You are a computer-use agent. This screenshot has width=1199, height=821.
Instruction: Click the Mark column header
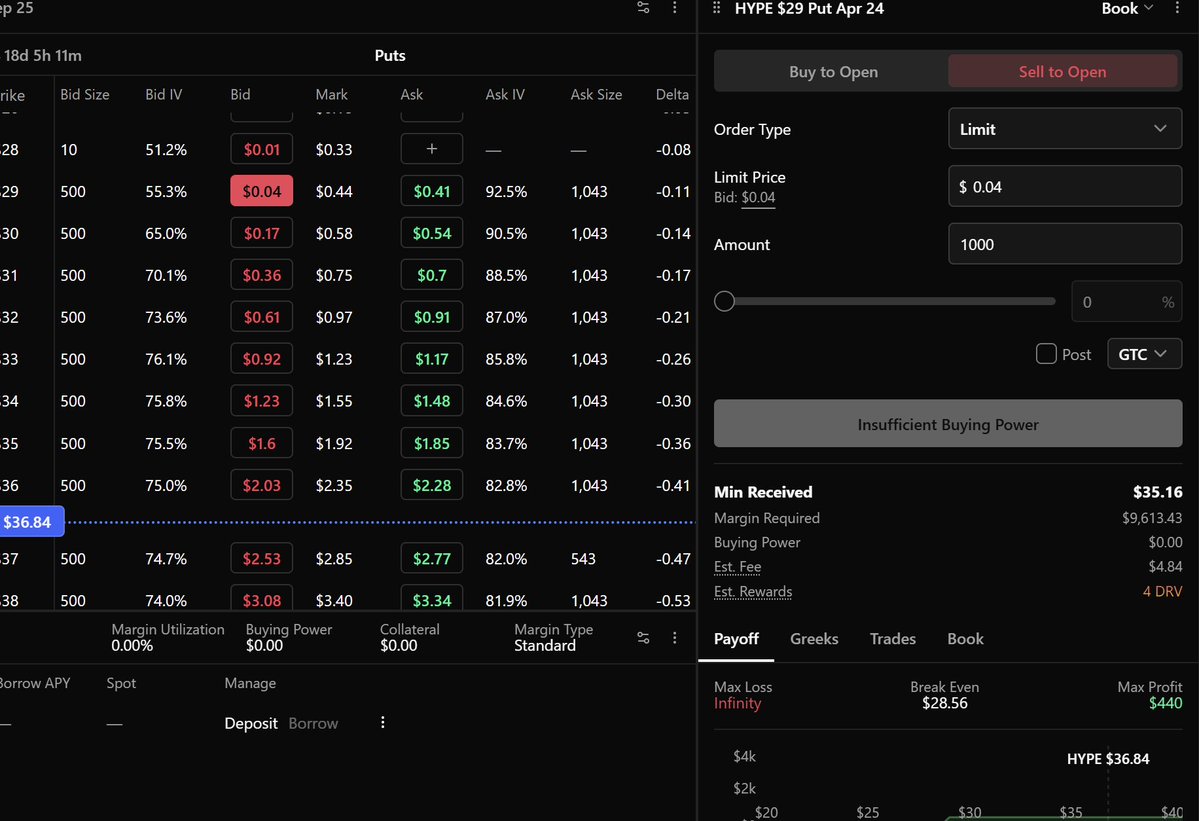click(x=331, y=95)
